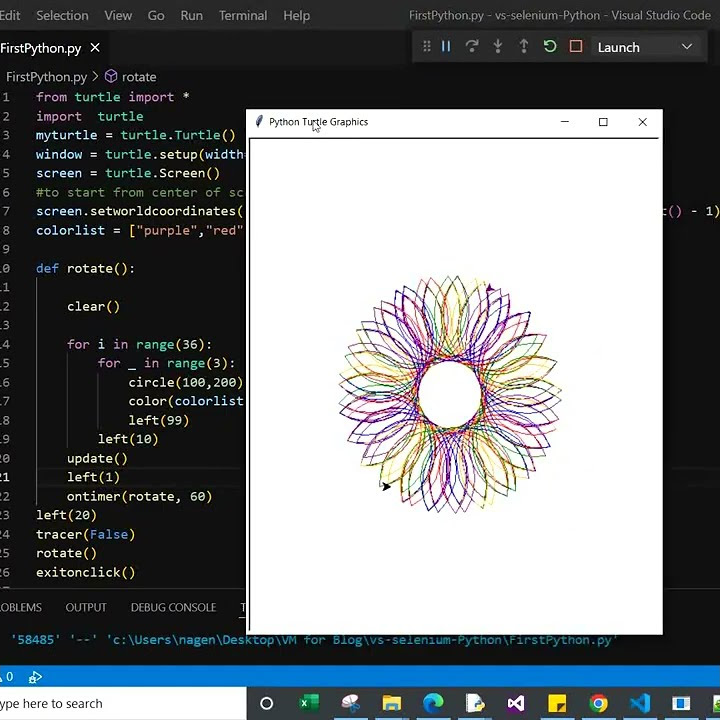Screen dimensions: 720x720
Task: Open File Explorer from the taskbar
Action: click(391, 703)
